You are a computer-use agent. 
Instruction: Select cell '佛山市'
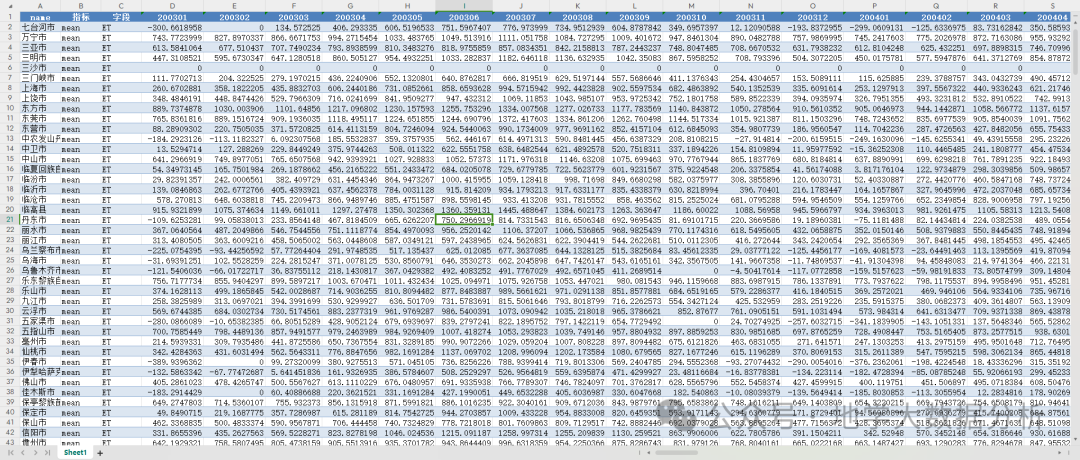tap(39, 379)
